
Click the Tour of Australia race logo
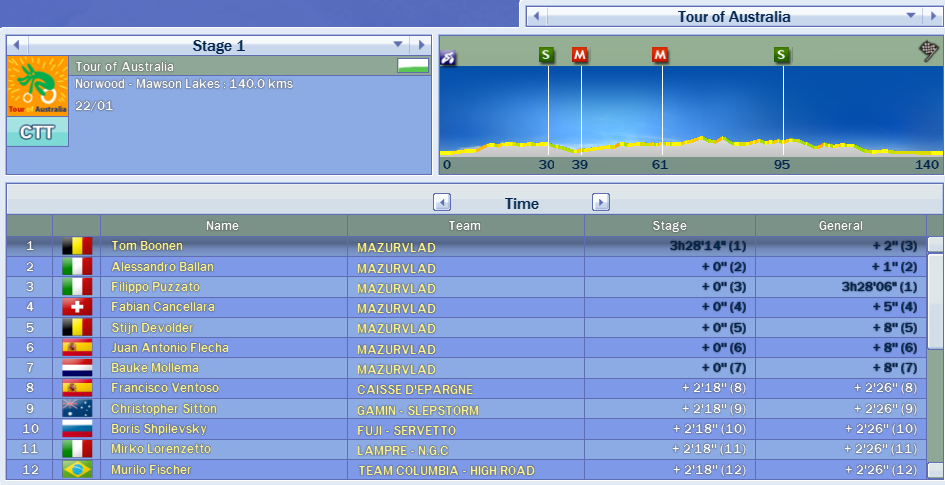tap(38, 86)
